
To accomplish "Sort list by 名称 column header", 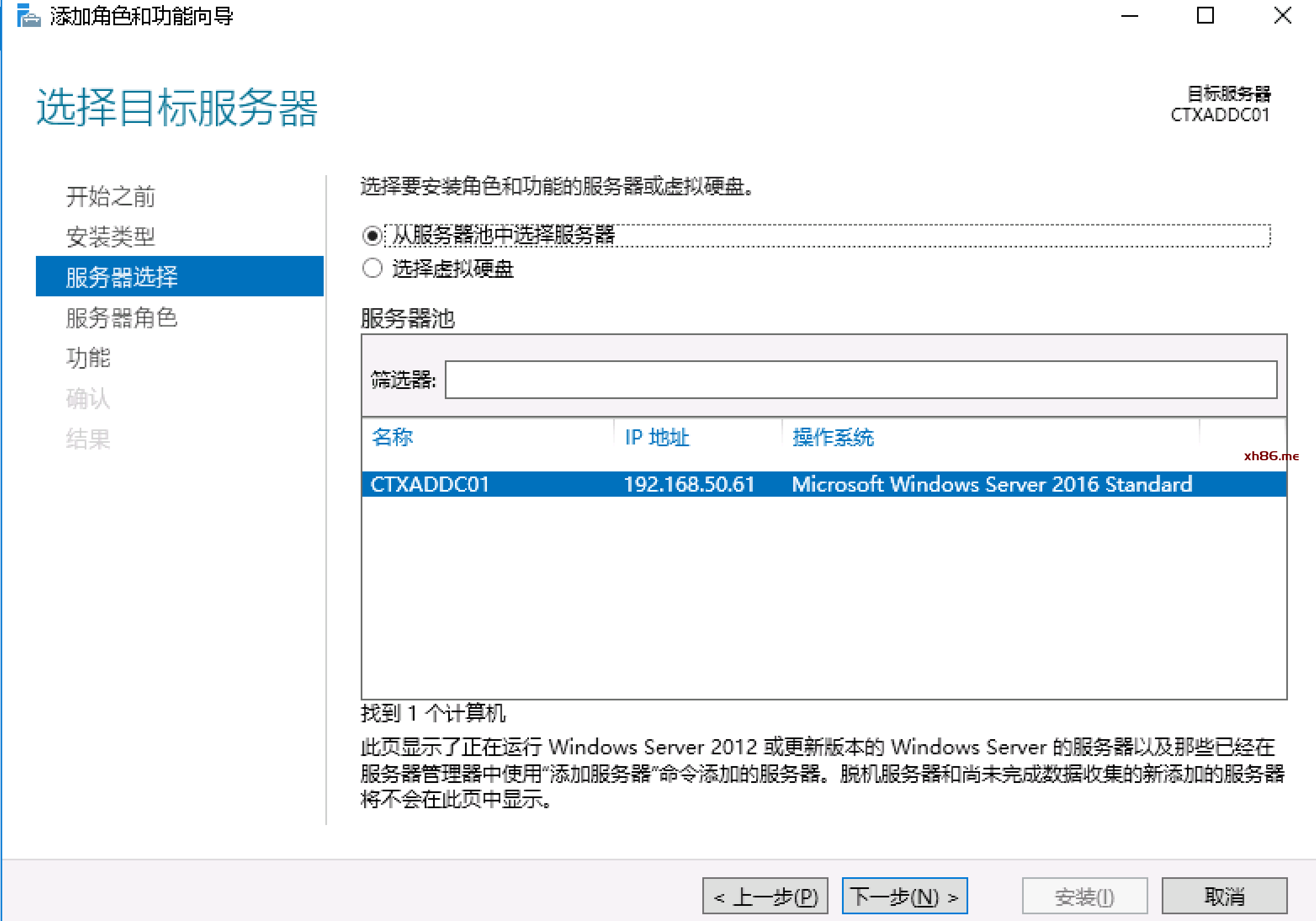I will tap(393, 438).
